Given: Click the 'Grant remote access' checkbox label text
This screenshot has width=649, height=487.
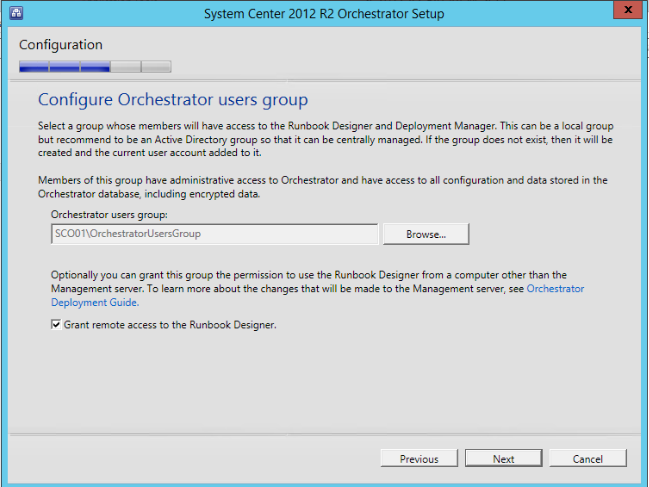Looking at the screenshot, I should click(170, 325).
